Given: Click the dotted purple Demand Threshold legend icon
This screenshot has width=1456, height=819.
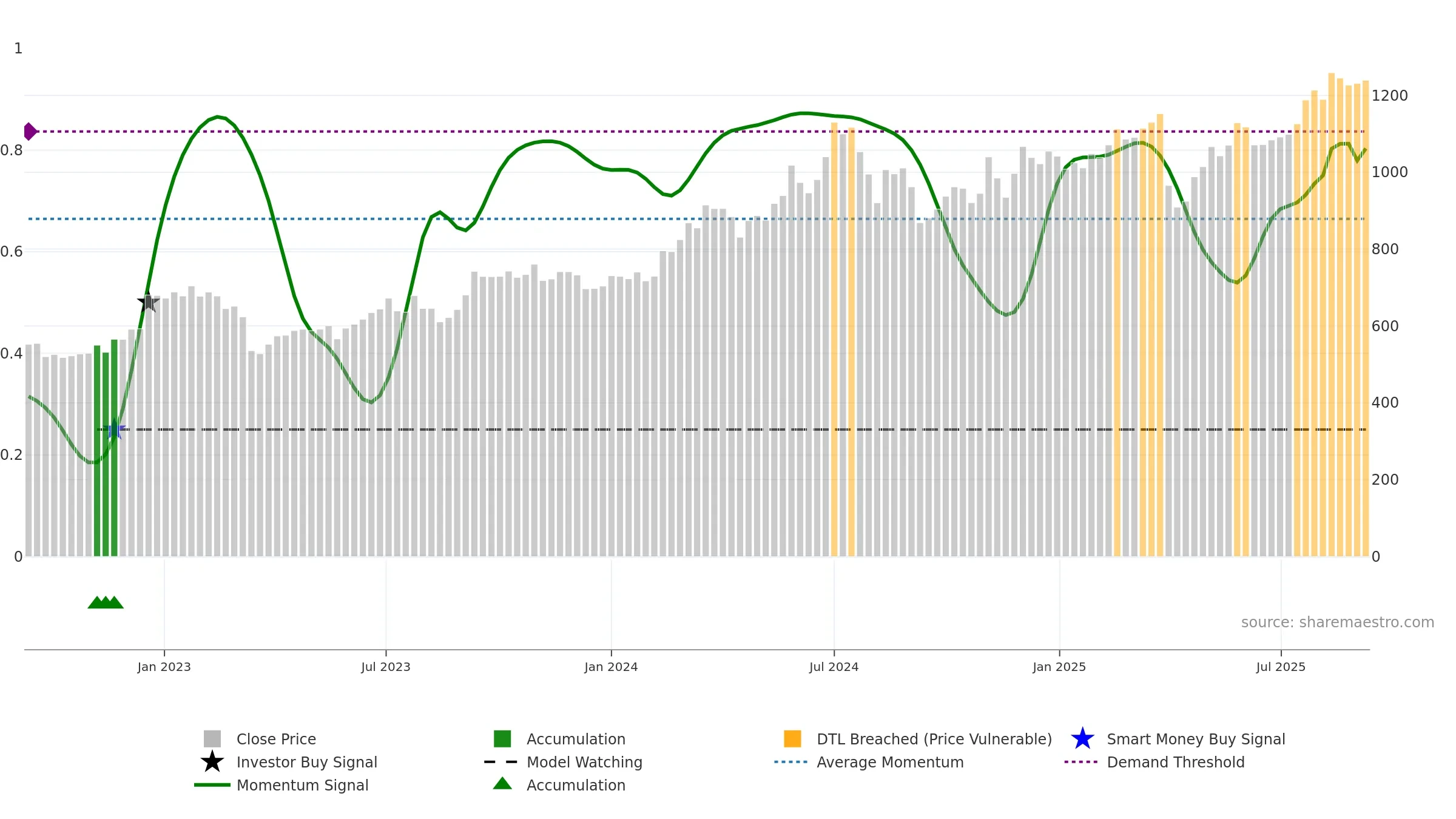Looking at the screenshot, I should 1081,761.
